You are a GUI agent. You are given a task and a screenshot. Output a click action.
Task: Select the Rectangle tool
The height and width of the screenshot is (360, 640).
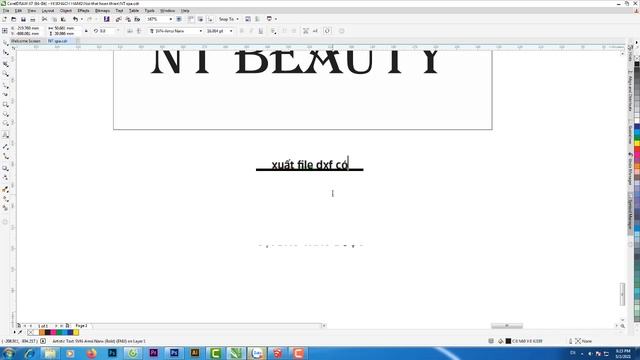pyautogui.click(x=5, y=104)
